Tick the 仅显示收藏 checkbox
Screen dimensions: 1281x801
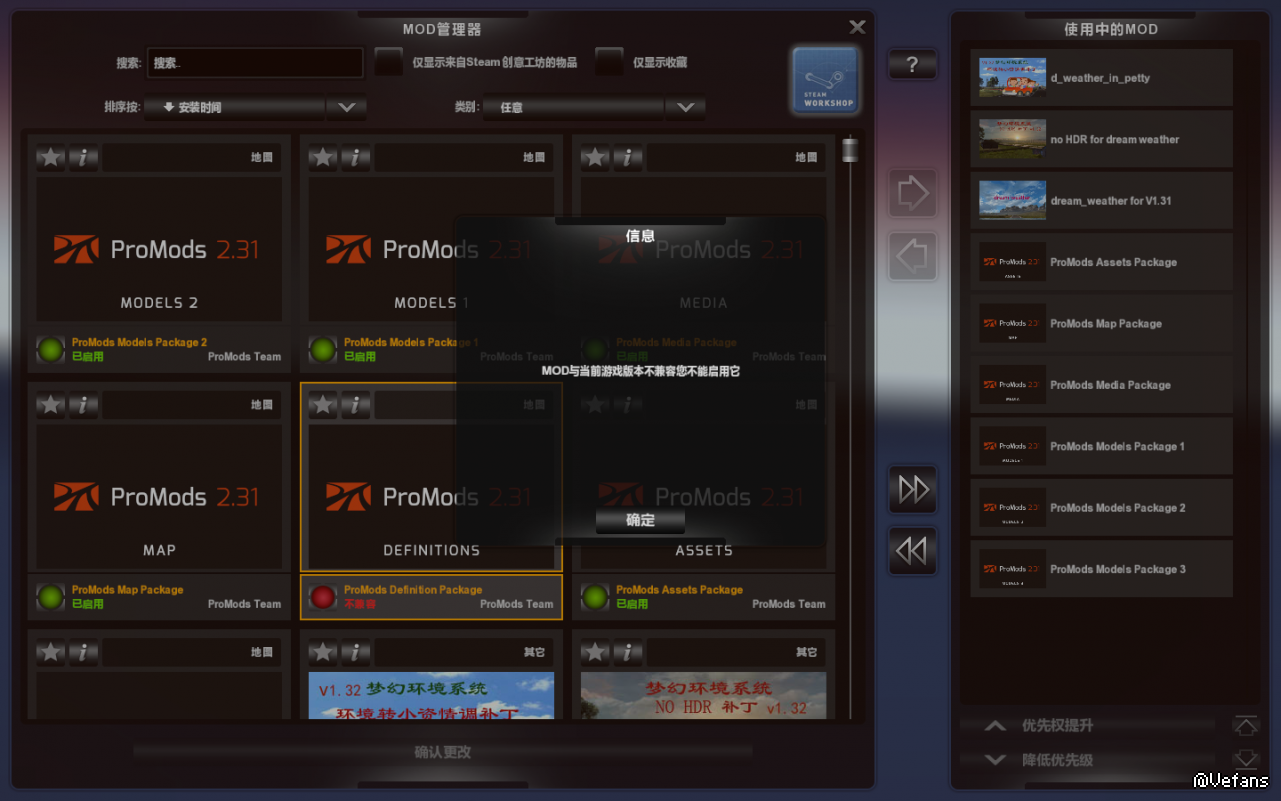pos(609,62)
